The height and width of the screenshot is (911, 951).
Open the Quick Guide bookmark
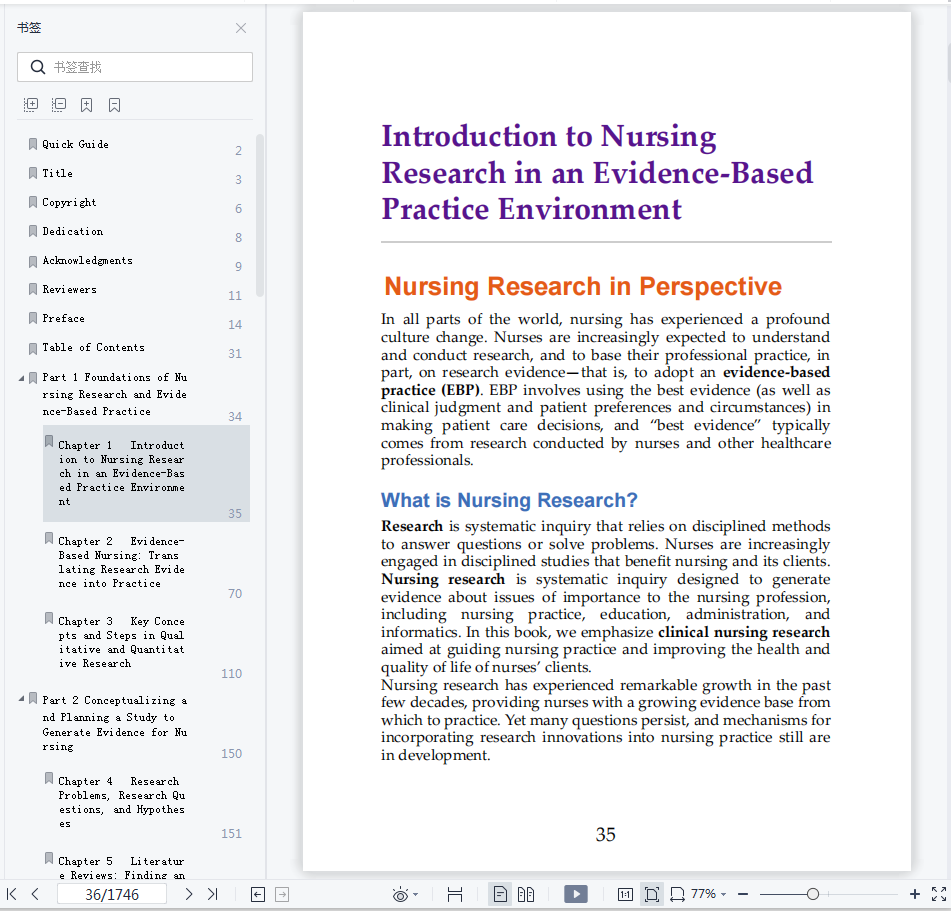click(x=75, y=144)
